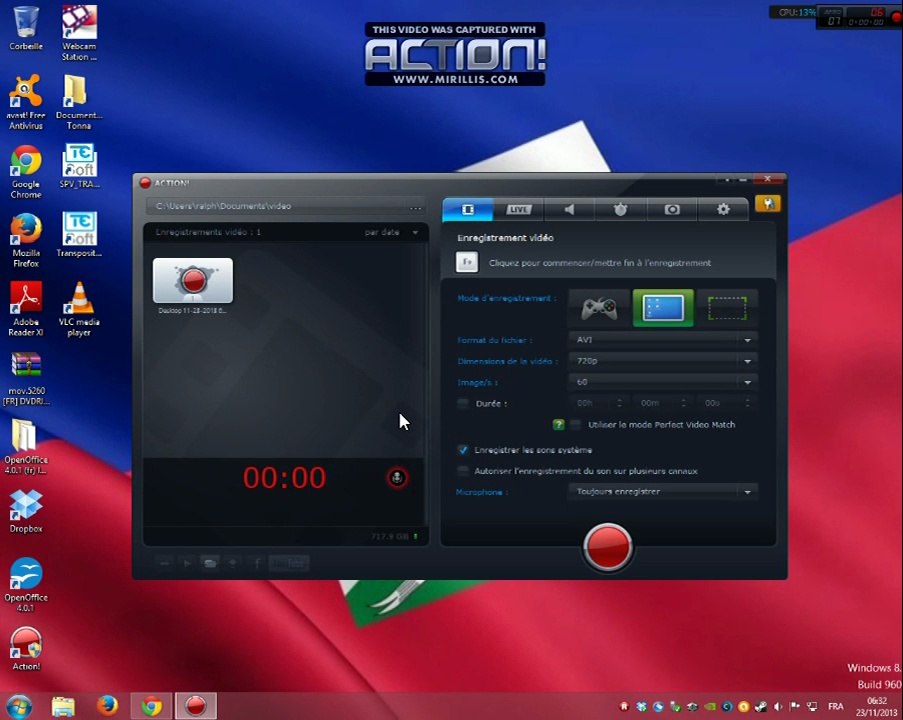Open the Dimensions de la vidéo dropdown
Viewport: 903px width, 720px height.
(x=662, y=361)
